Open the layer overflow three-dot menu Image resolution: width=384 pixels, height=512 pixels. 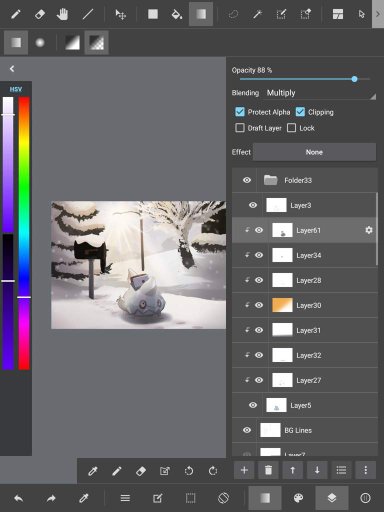point(366,470)
